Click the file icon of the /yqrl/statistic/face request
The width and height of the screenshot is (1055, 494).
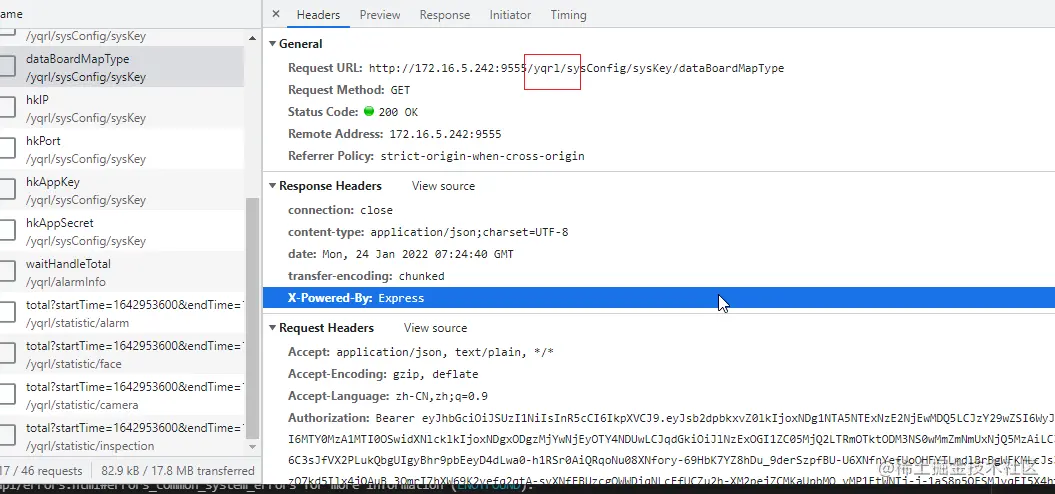7,353
